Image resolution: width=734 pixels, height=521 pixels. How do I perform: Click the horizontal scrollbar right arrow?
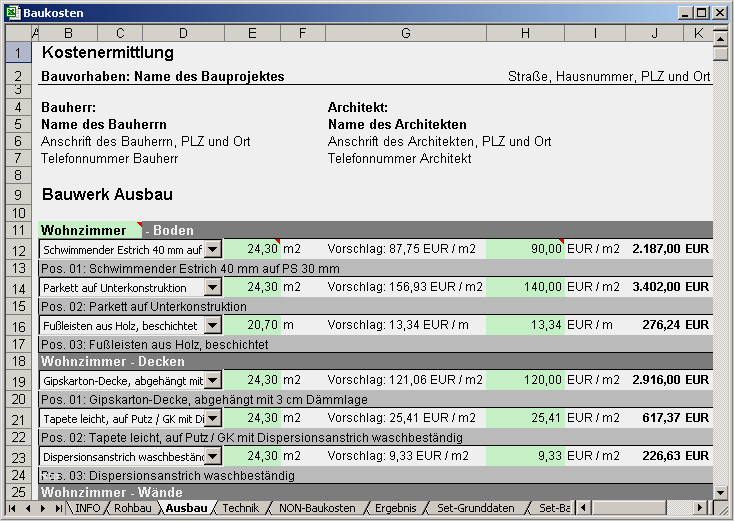click(700, 507)
